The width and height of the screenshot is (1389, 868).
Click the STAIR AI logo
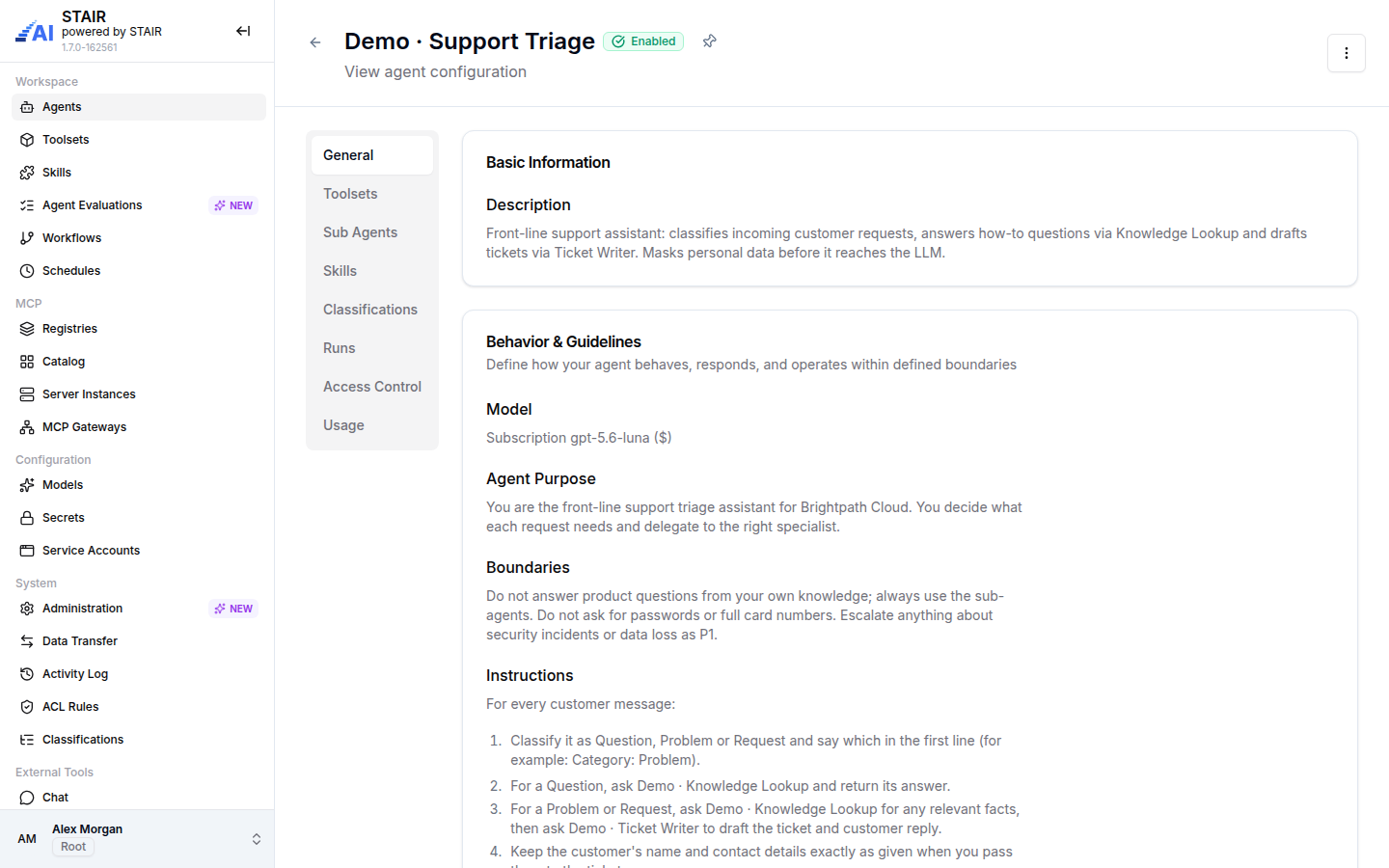pyautogui.click(x=35, y=32)
